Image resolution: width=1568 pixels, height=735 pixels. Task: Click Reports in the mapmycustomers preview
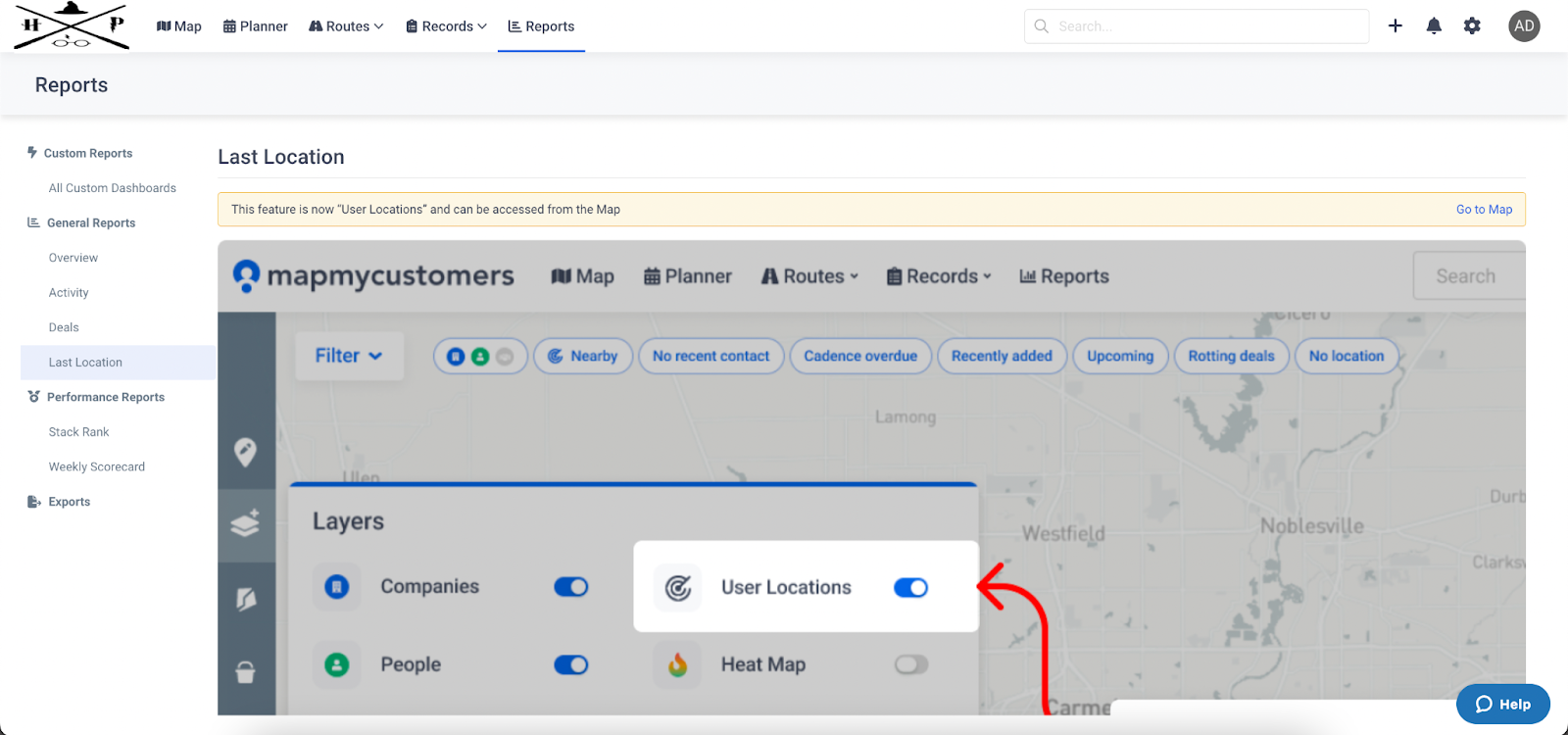point(1064,276)
